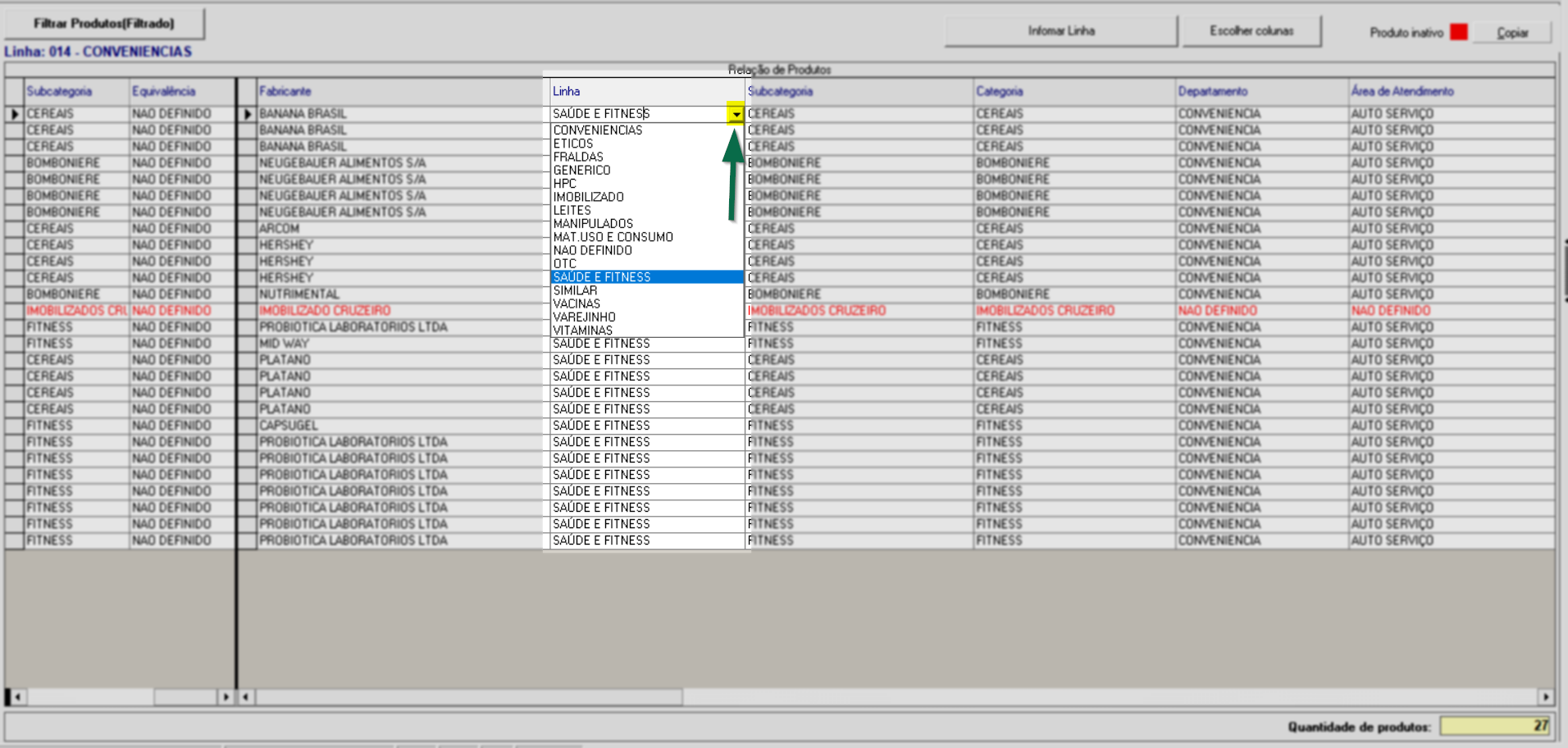Click the Departamento column header
Viewport: 1568px width, 748px height.
tap(1212, 91)
